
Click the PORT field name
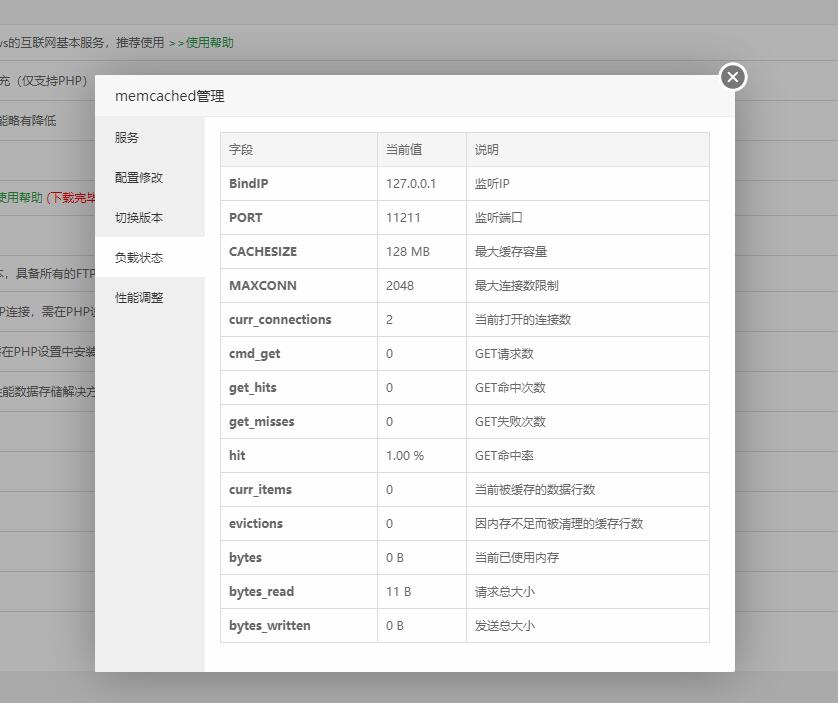pos(246,218)
